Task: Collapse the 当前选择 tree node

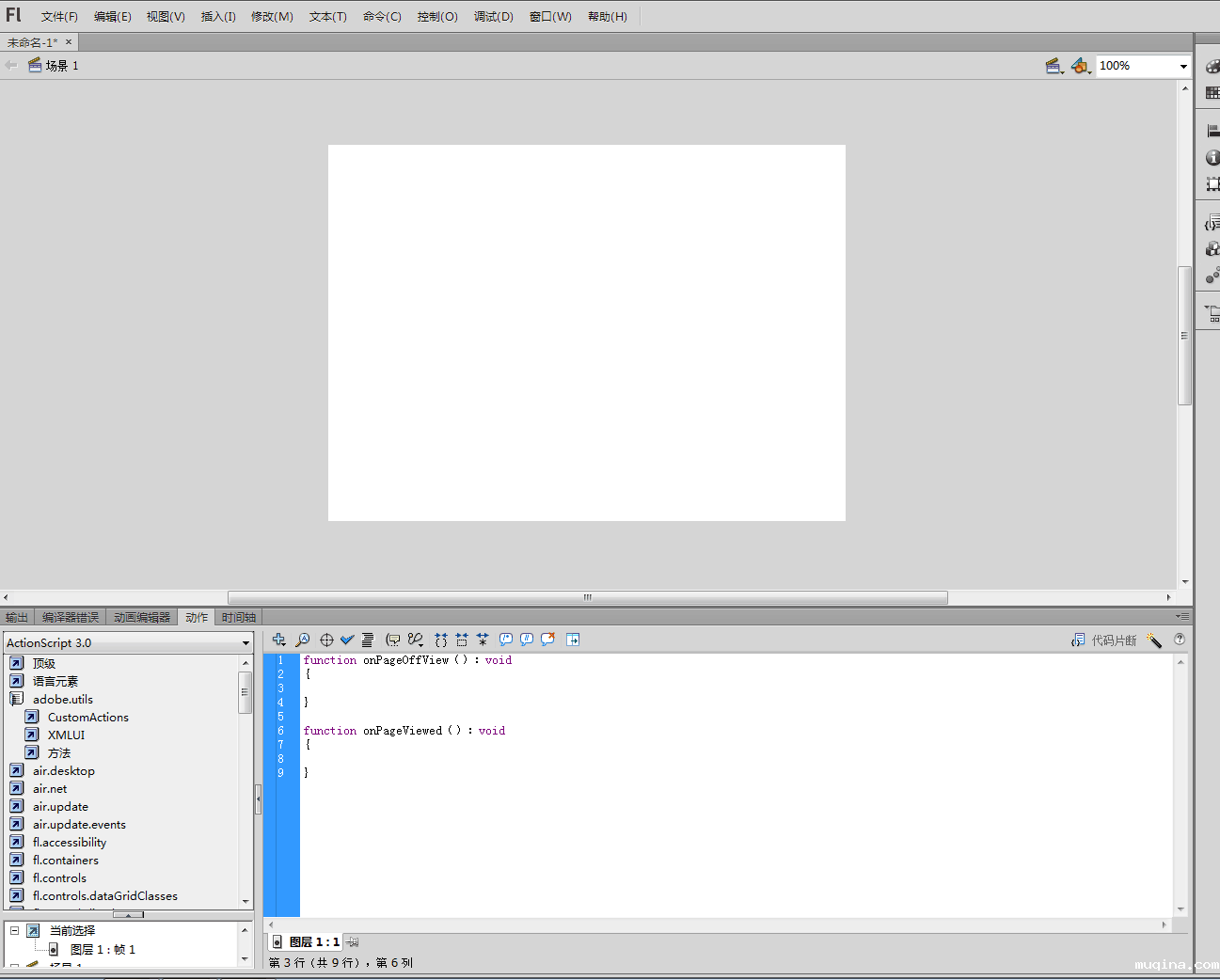Action: point(14,930)
